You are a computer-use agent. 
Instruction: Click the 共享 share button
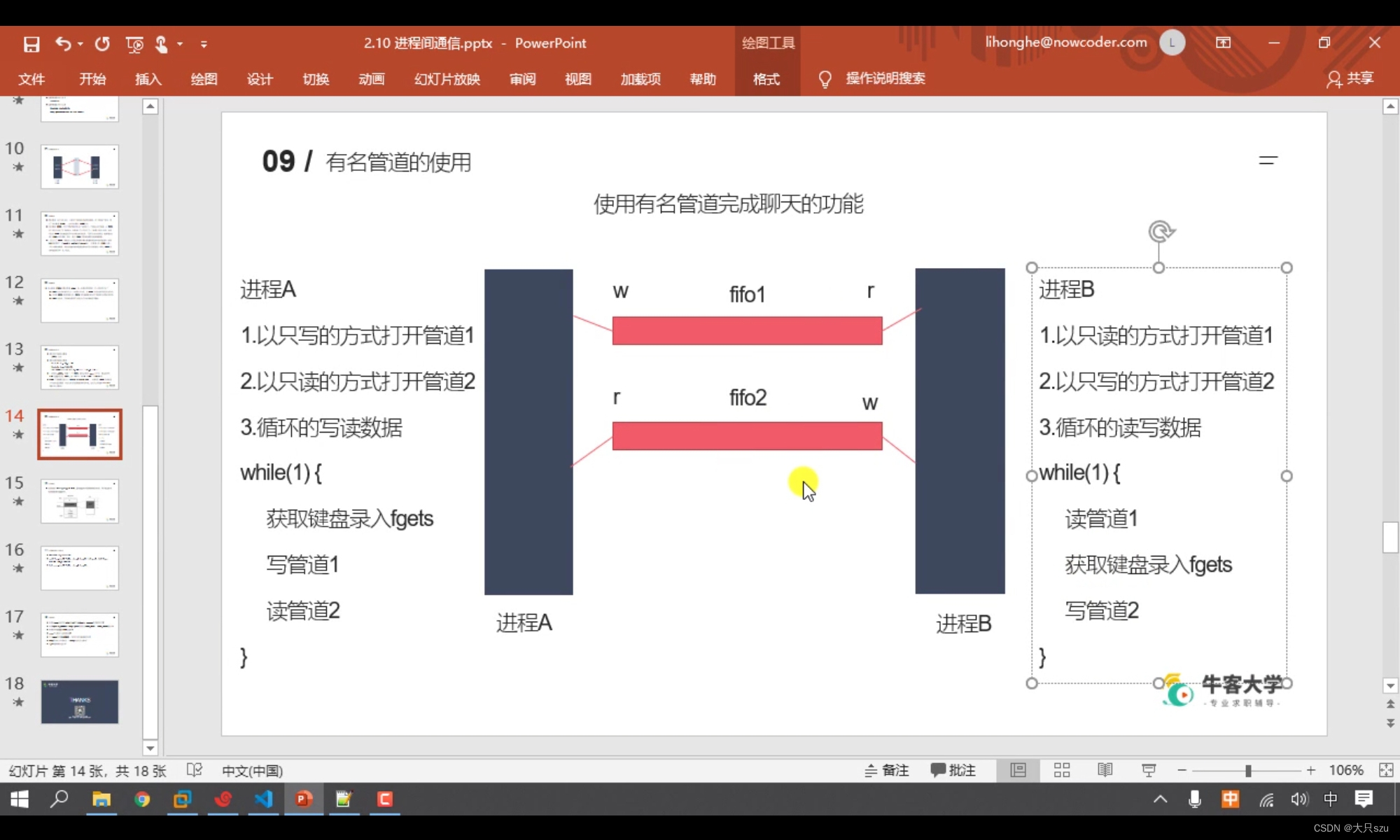pyautogui.click(x=1350, y=78)
